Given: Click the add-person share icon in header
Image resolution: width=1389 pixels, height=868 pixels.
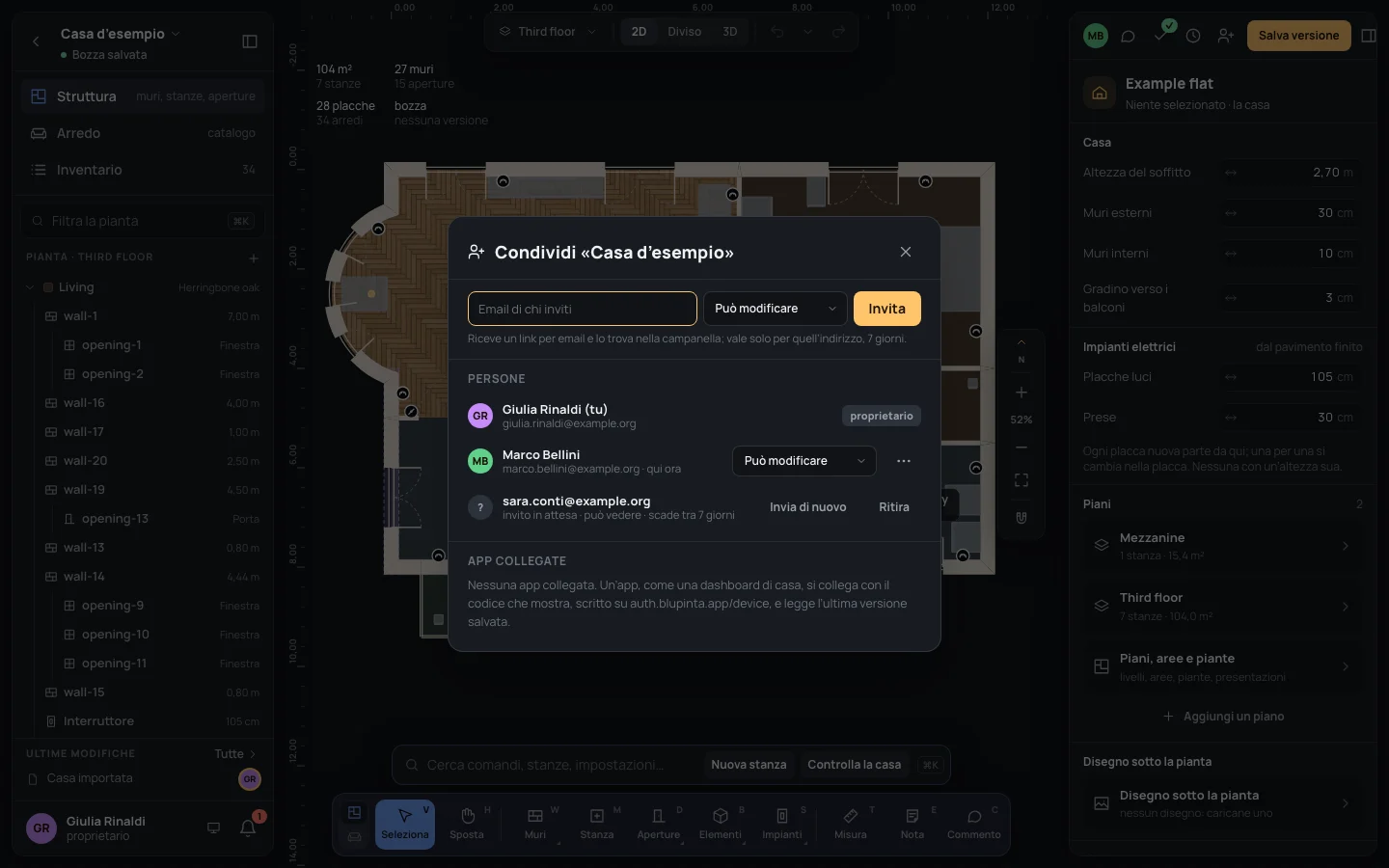Looking at the screenshot, I should 1226,36.
